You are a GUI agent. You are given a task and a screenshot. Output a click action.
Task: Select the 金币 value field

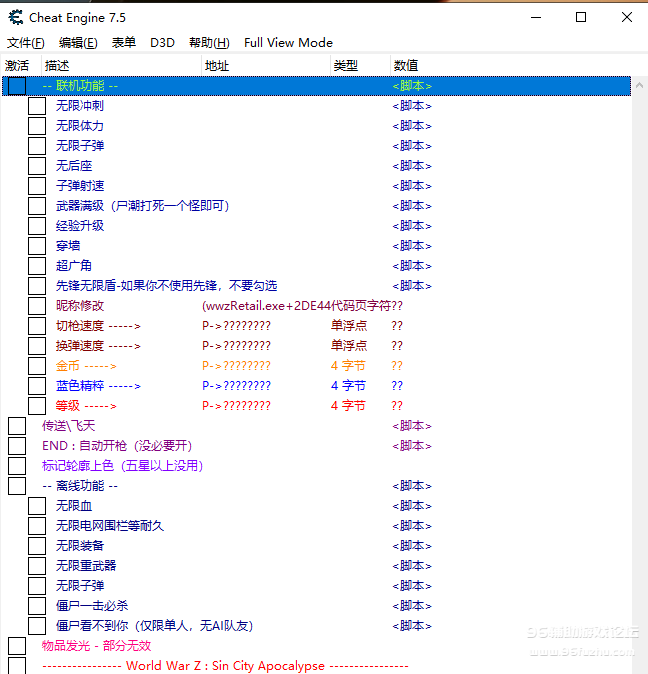click(x=397, y=366)
